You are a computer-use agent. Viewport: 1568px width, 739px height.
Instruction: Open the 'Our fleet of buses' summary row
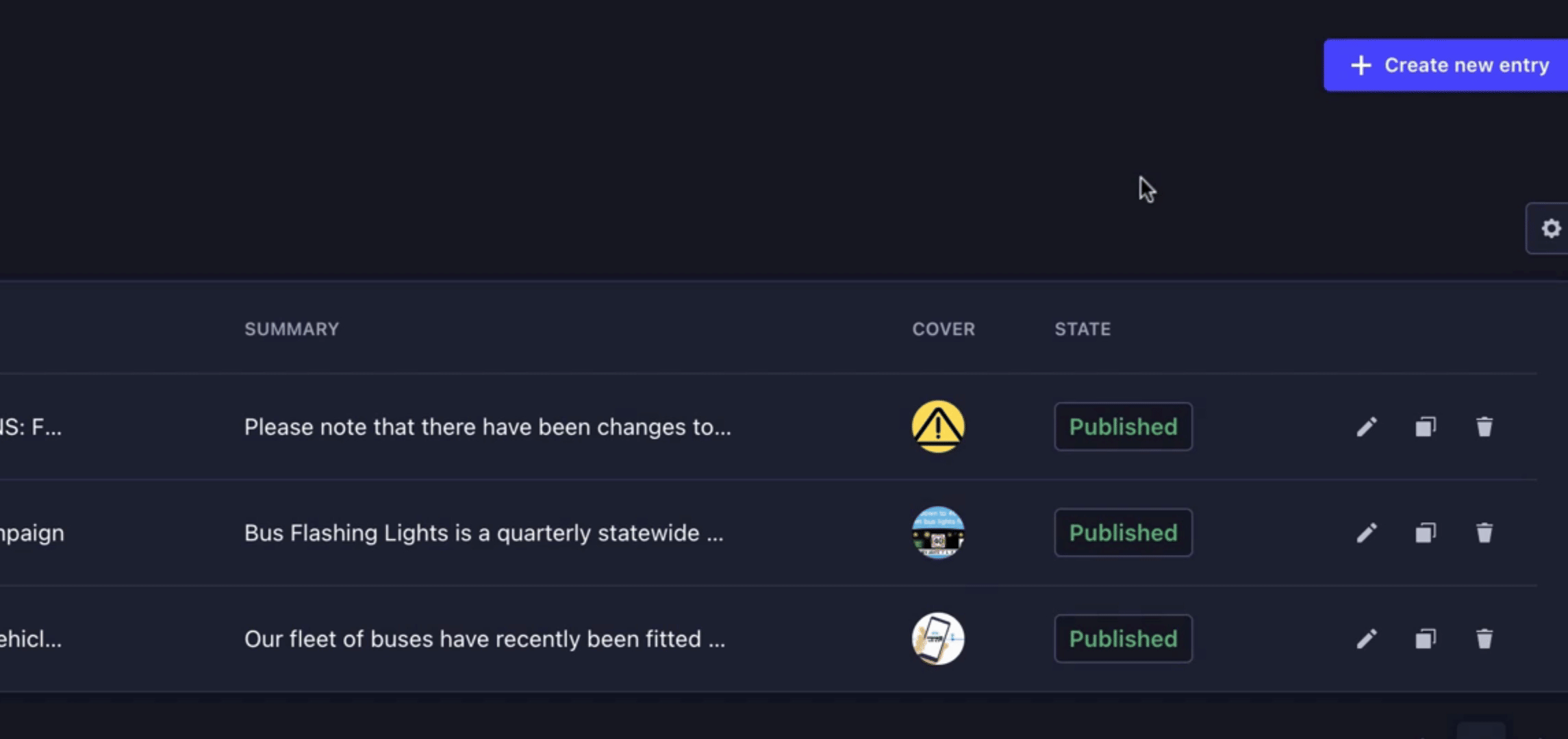768,639
